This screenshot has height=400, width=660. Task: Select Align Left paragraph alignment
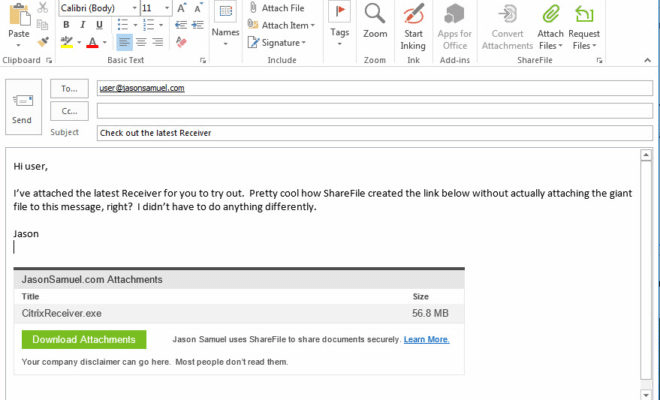[124, 42]
